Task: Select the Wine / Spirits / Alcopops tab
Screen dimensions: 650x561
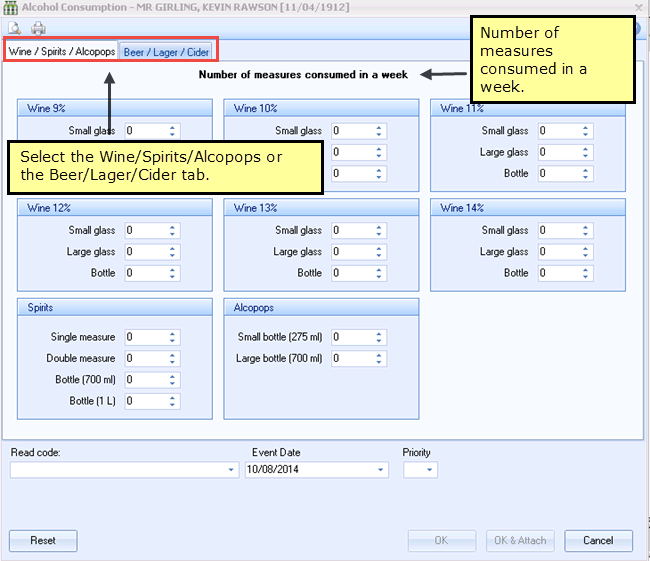Action: click(62, 51)
